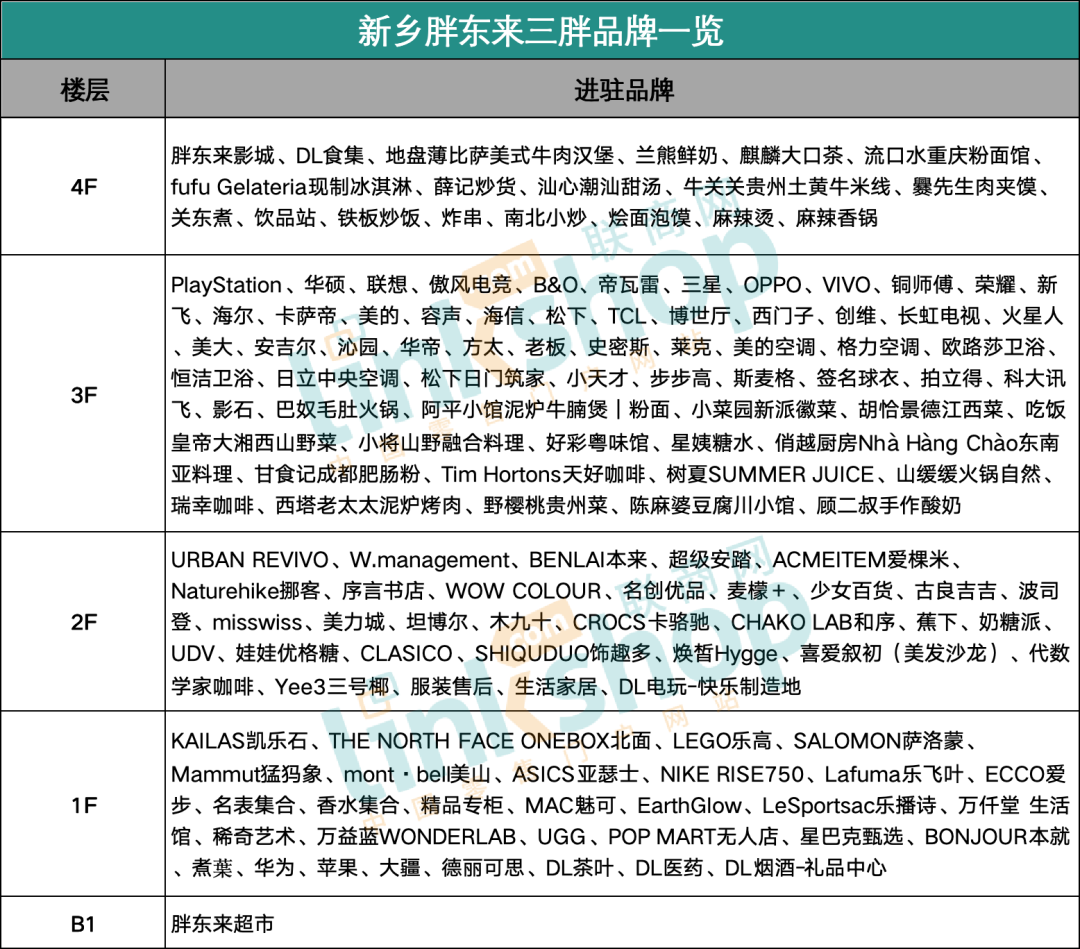The image size is (1080, 949).
Task: Select the 1F floor label cell
Action: pyautogui.click(x=83, y=804)
